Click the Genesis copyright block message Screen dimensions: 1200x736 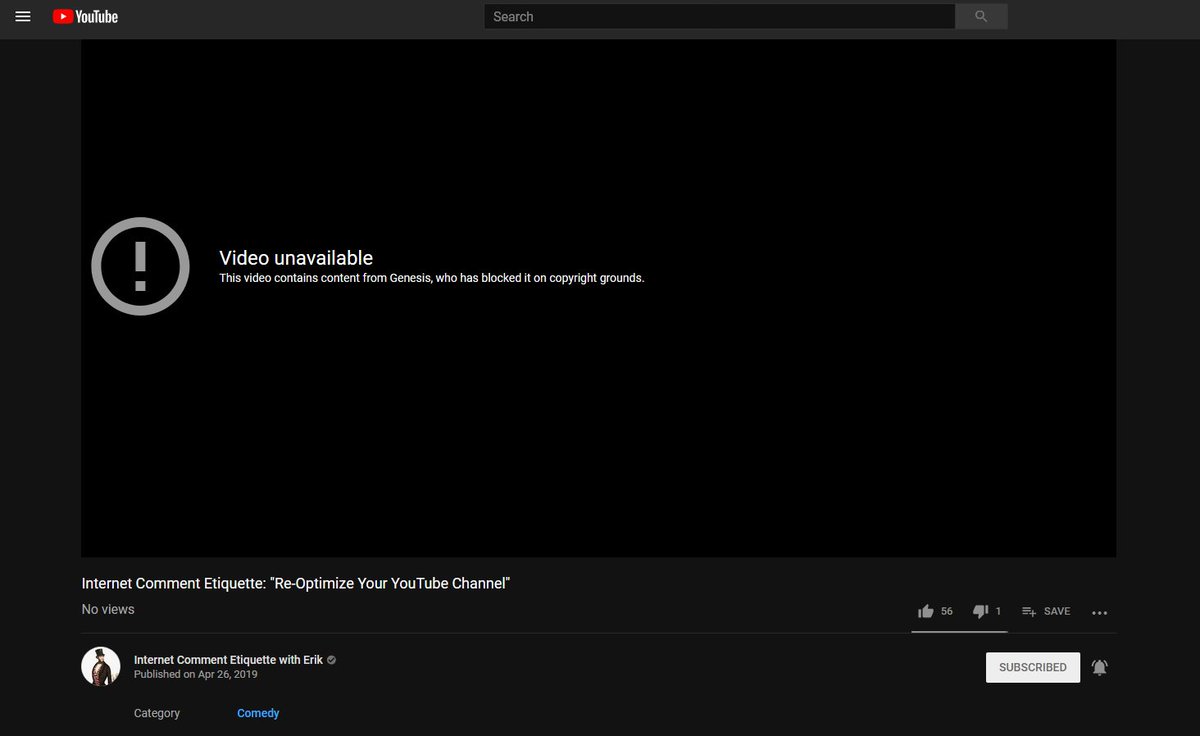(x=432, y=278)
